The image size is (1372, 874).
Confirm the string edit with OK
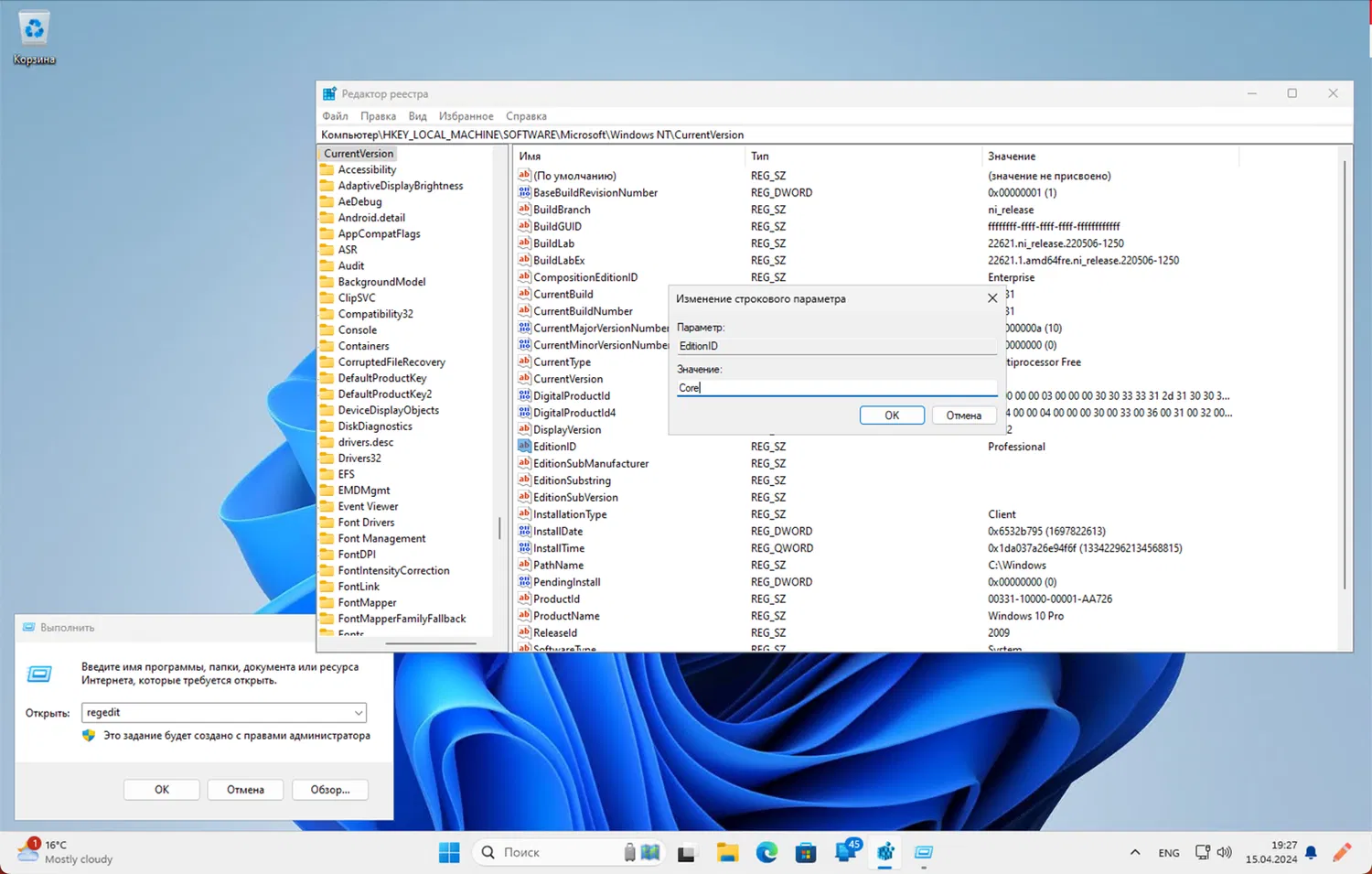(x=891, y=415)
